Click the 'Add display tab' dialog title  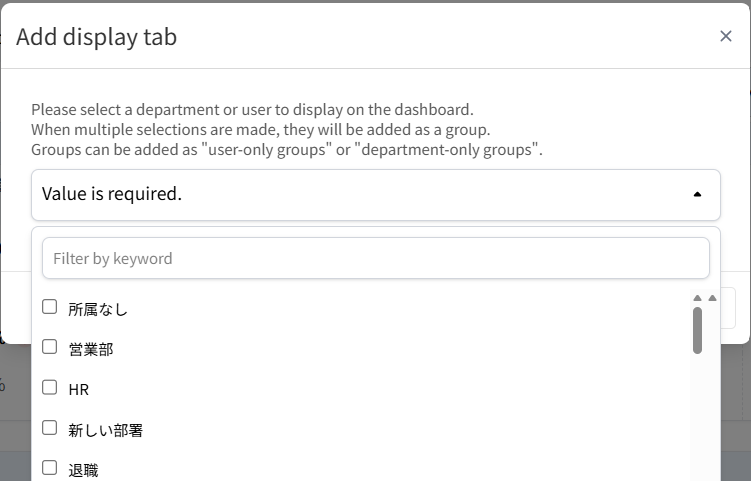(x=96, y=37)
